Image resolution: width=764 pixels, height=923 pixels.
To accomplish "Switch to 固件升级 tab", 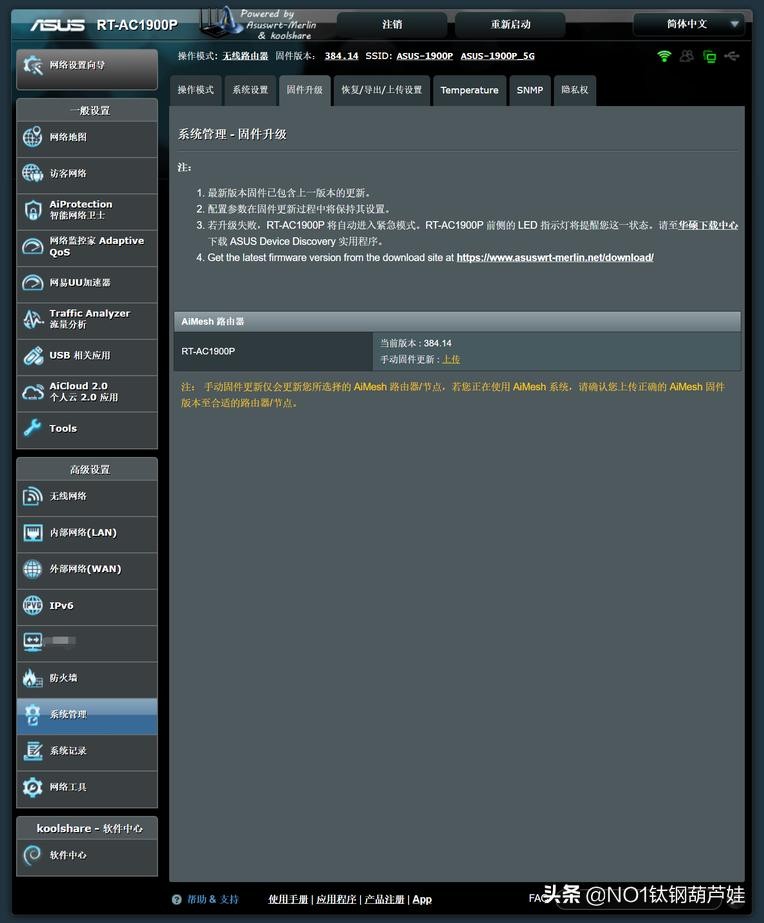I will (304, 90).
